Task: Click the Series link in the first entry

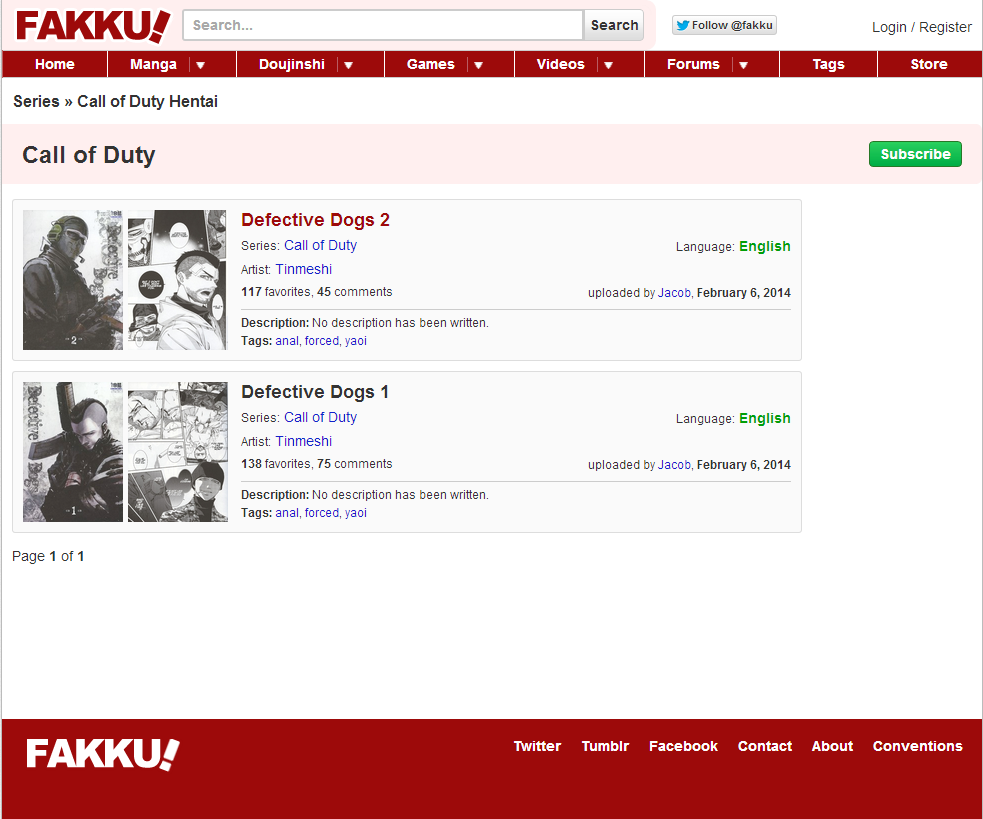Action: pyautogui.click(x=320, y=245)
